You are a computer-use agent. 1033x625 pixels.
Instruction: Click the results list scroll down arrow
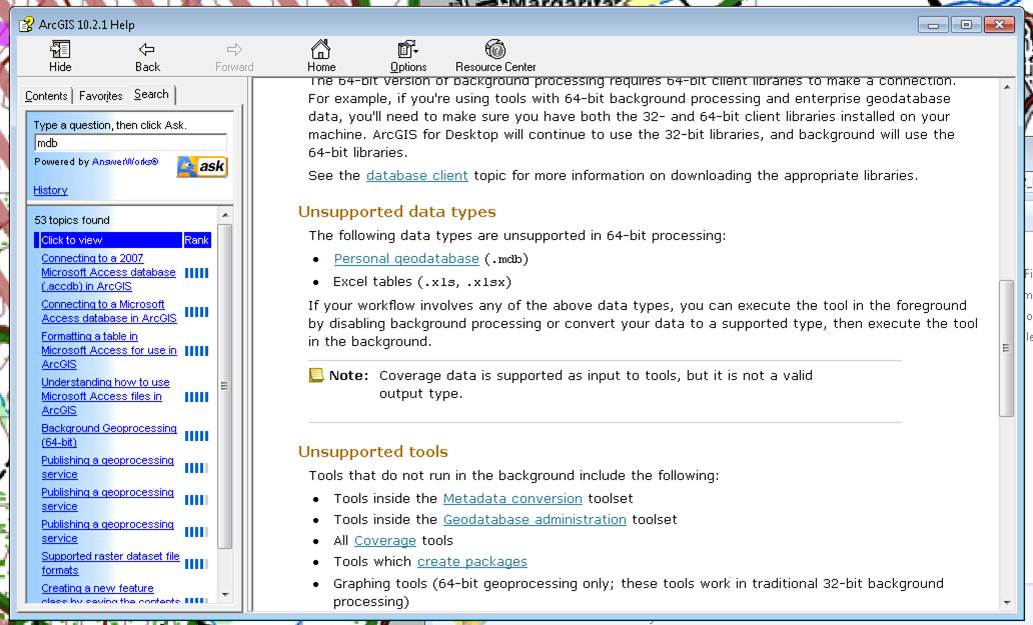[x=225, y=595]
